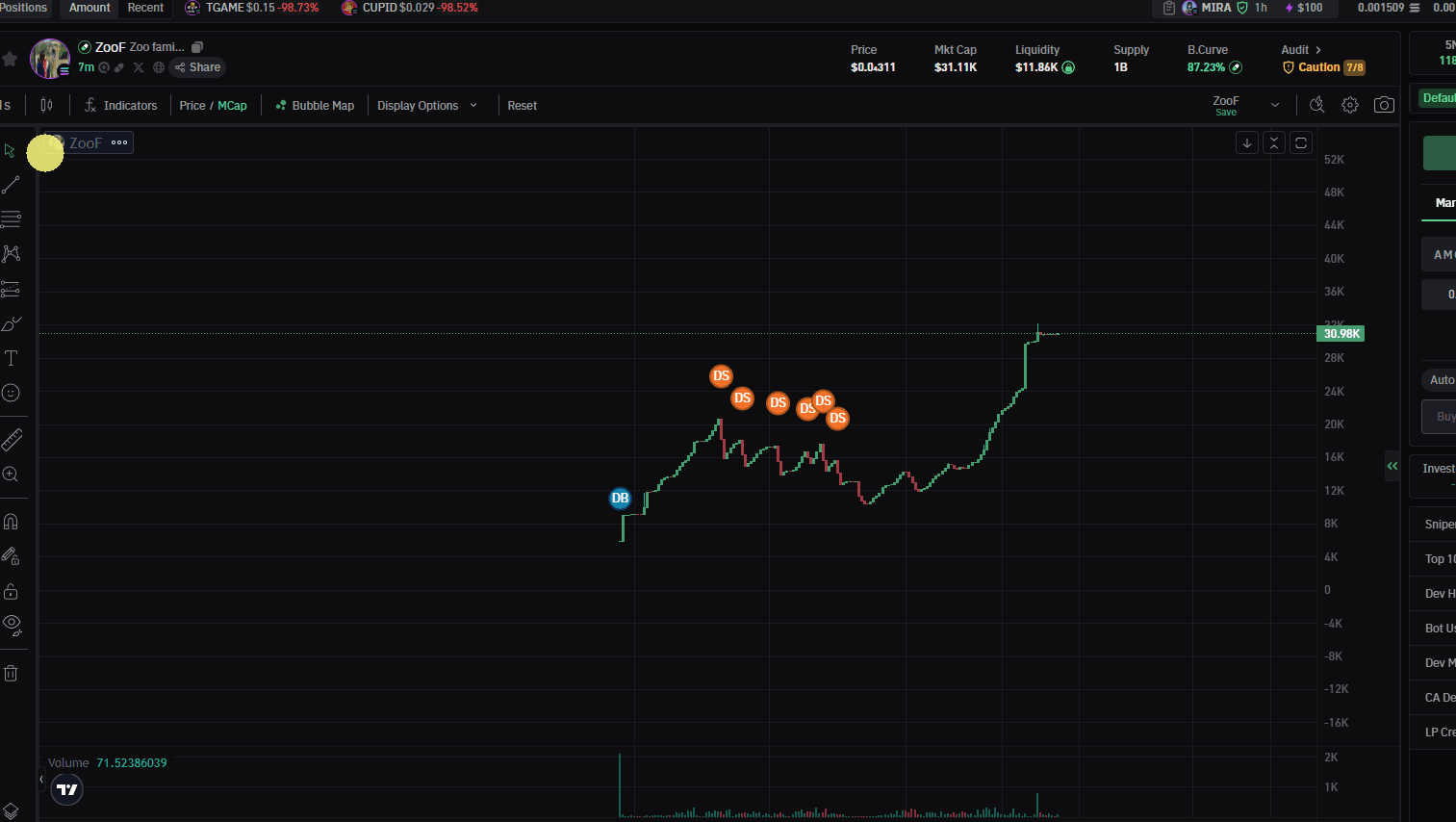
Task: Activate the zoom in tool
Action: point(11,475)
